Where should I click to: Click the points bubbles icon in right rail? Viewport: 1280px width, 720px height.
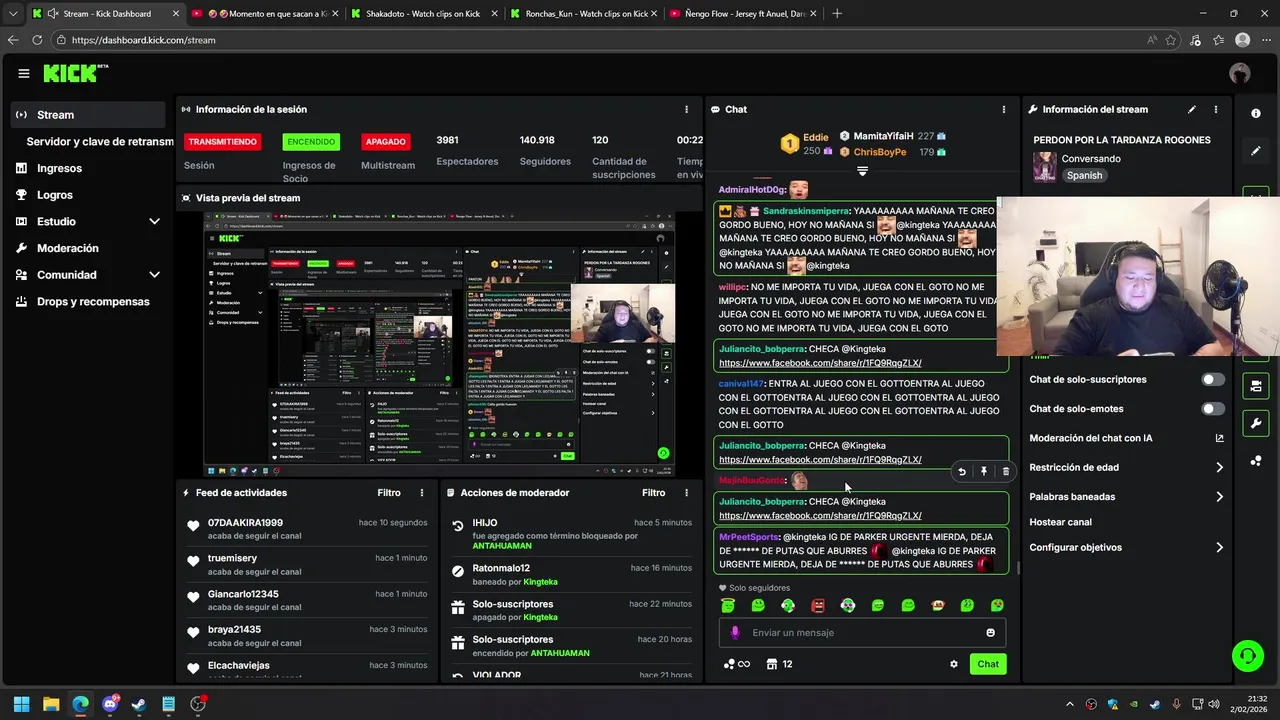(x=1256, y=461)
